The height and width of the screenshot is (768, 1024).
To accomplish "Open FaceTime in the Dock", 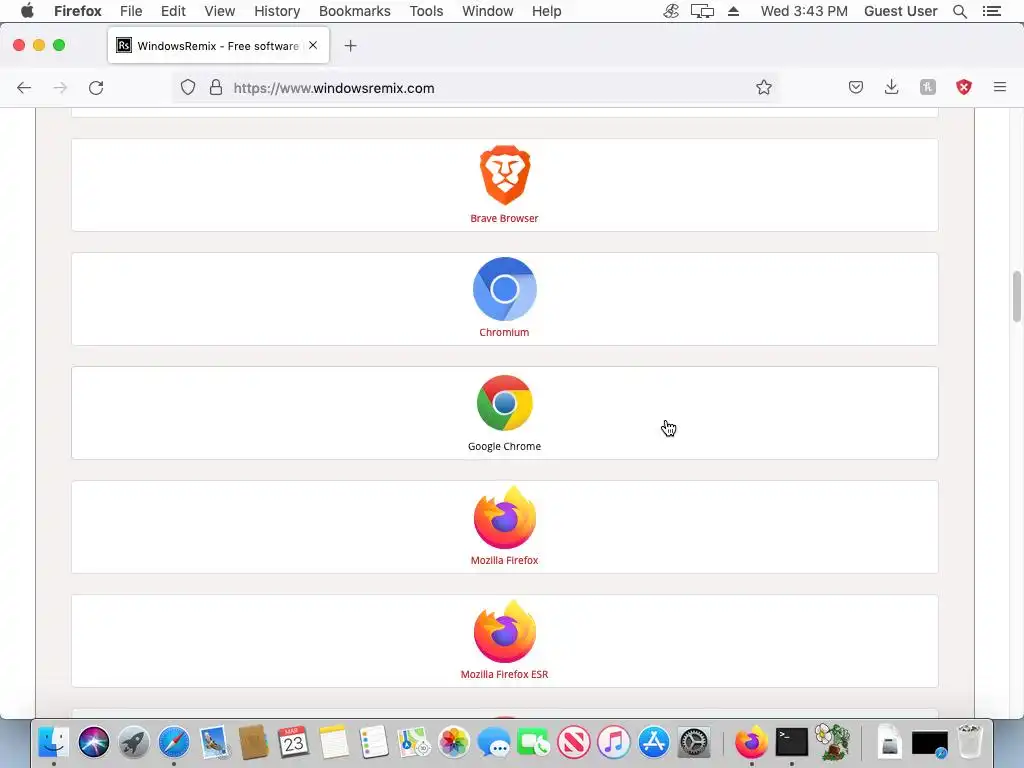I will [534, 743].
